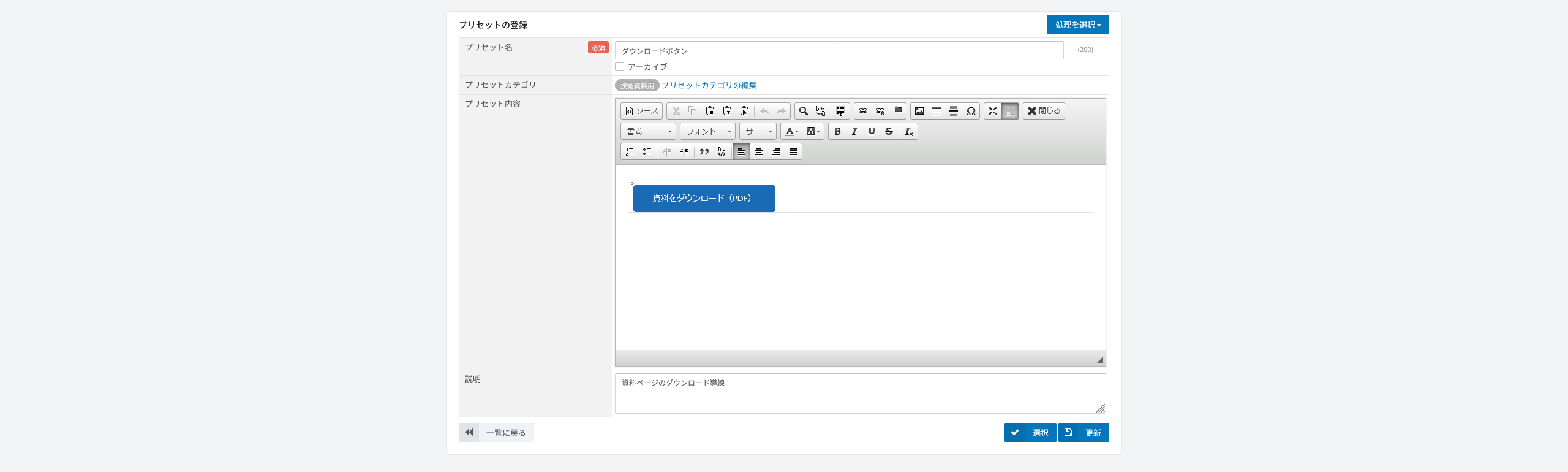Click the 説明 description textarea
Screen dimensions: 1568x472
[x=861, y=394]
